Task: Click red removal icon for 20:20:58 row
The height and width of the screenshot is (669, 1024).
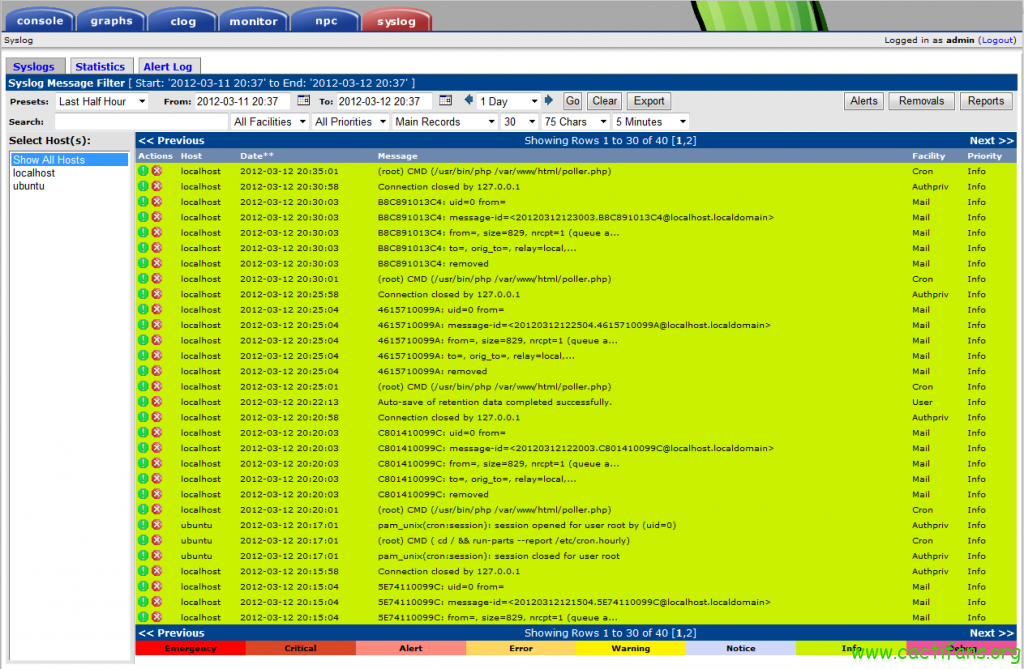Action: tap(157, 417)
